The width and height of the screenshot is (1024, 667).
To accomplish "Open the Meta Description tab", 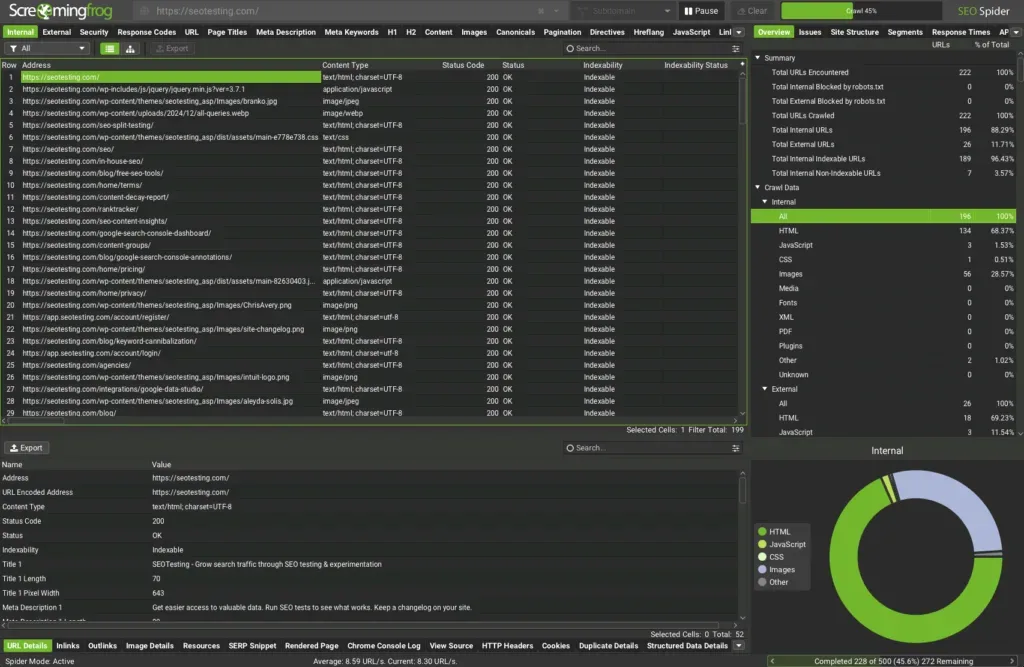I will [x=286, y=31].
